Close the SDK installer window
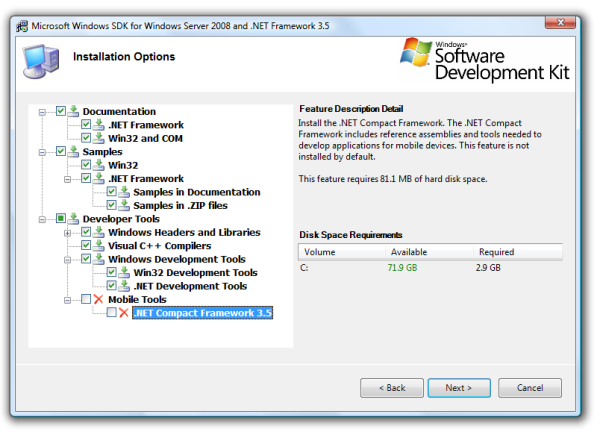This screenshot has height=432, width=600. tap(560, 23)
